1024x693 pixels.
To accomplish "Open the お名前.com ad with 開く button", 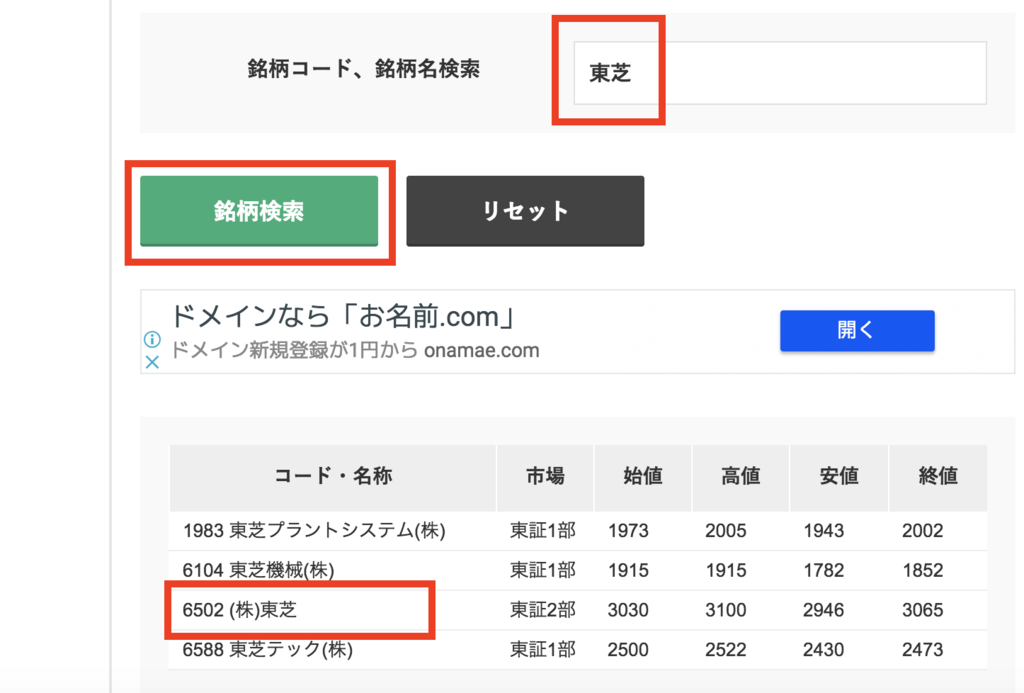I will click(857, 330).
